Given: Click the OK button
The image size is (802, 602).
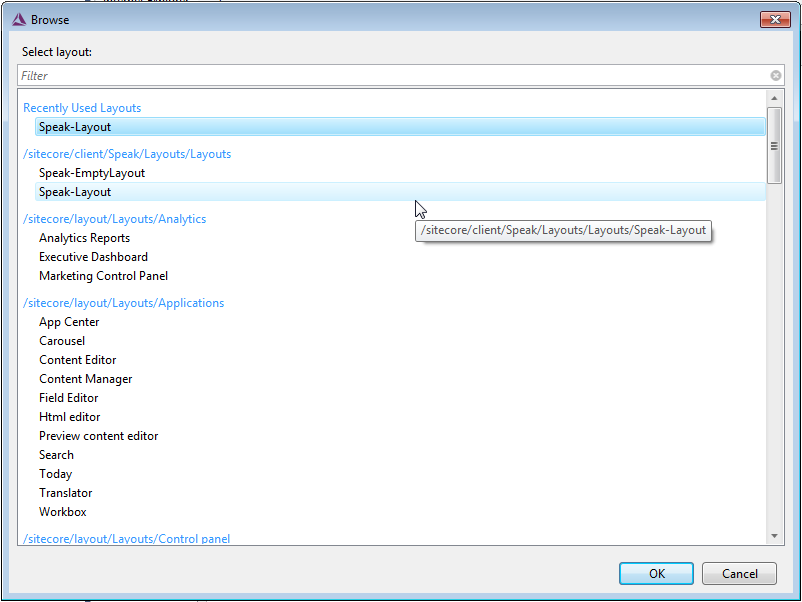Looking at the screenshot, I should tap(656, 573).
